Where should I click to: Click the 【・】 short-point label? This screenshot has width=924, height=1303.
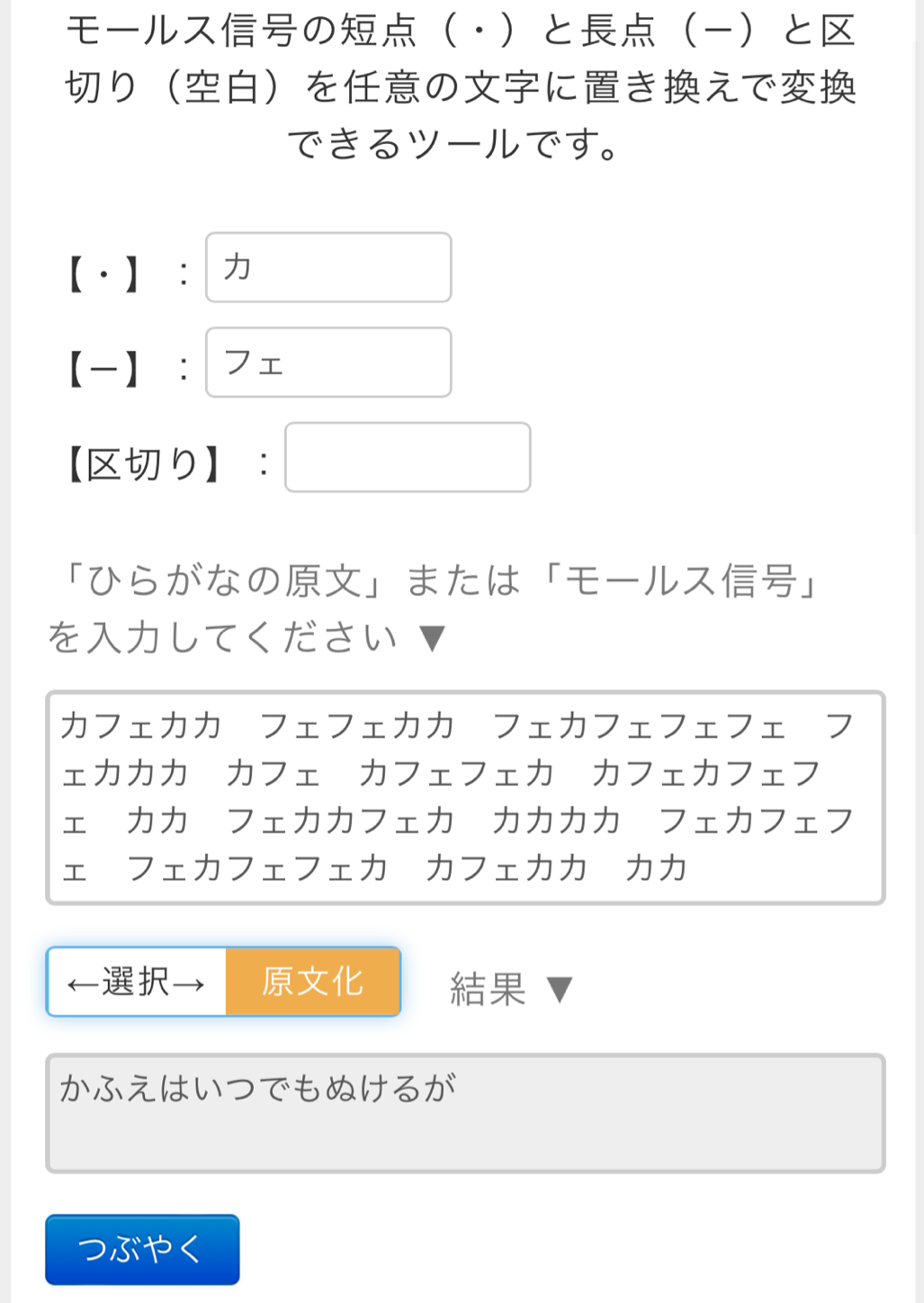tap(104, 274)
